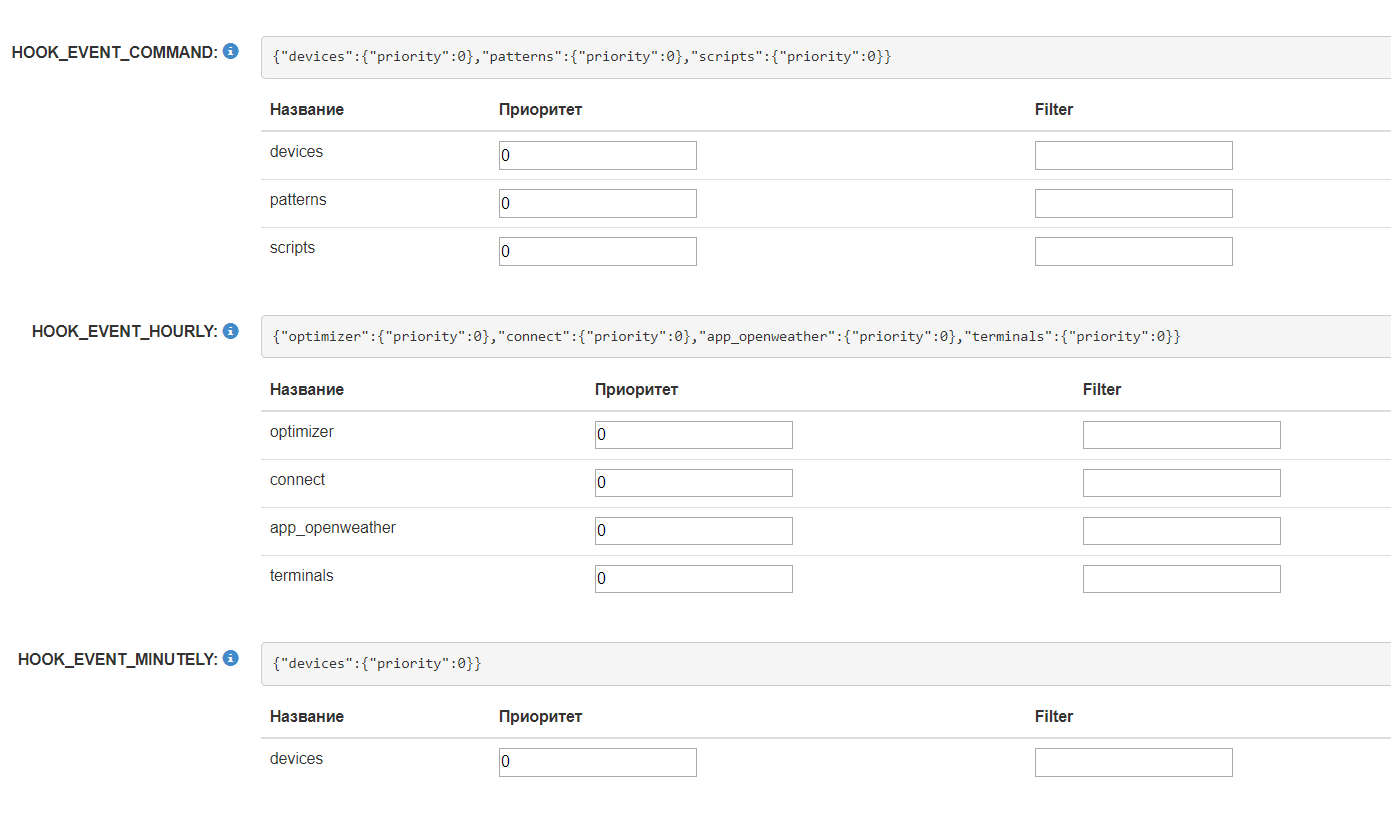
Task: Click info icon next to HOOK_EVENT_COMMAND
Action: click(x=231, y=51)
